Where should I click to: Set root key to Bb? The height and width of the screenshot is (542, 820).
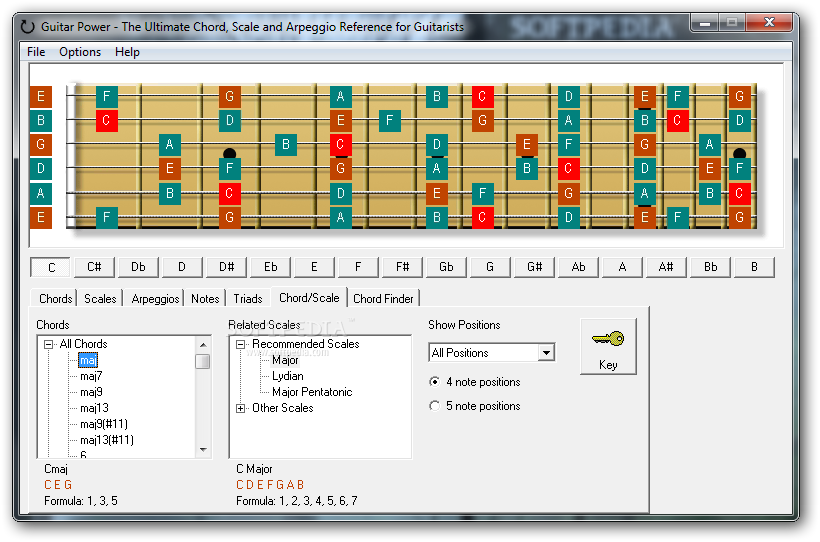click(710, 267)
